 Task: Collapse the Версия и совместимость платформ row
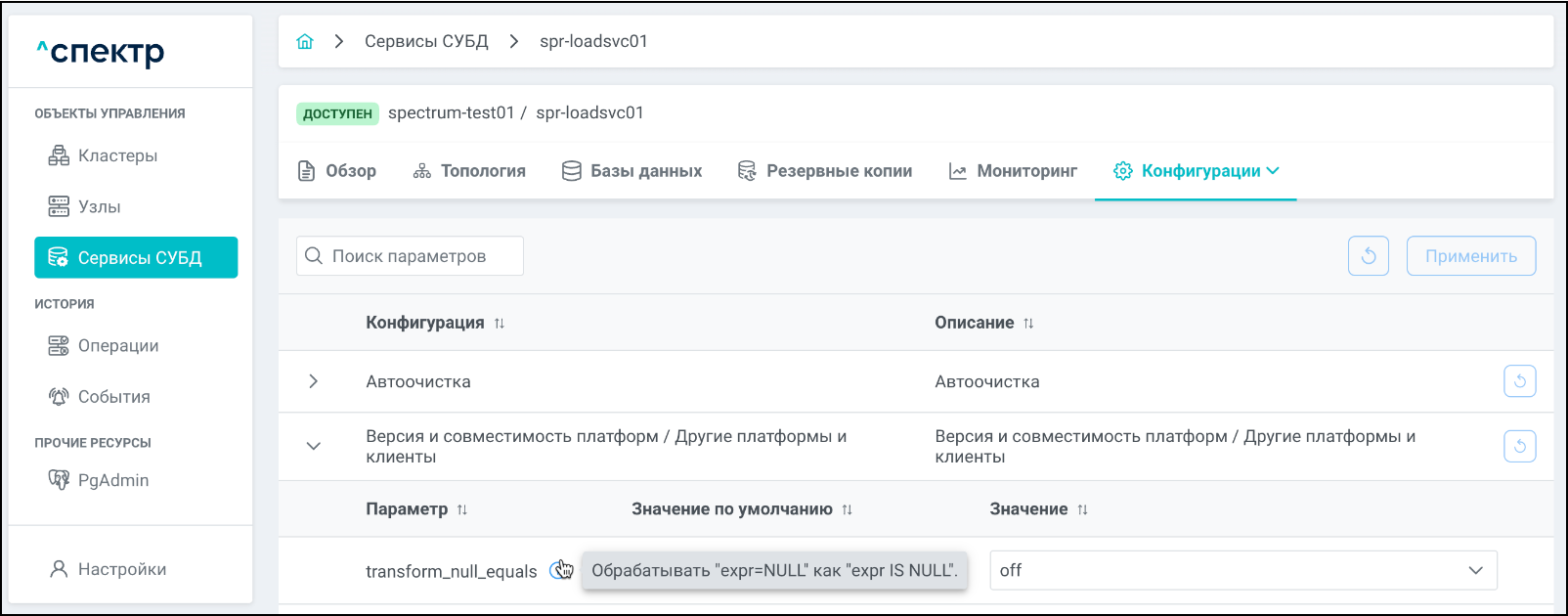pyautogui.click(x=313, y=446)
